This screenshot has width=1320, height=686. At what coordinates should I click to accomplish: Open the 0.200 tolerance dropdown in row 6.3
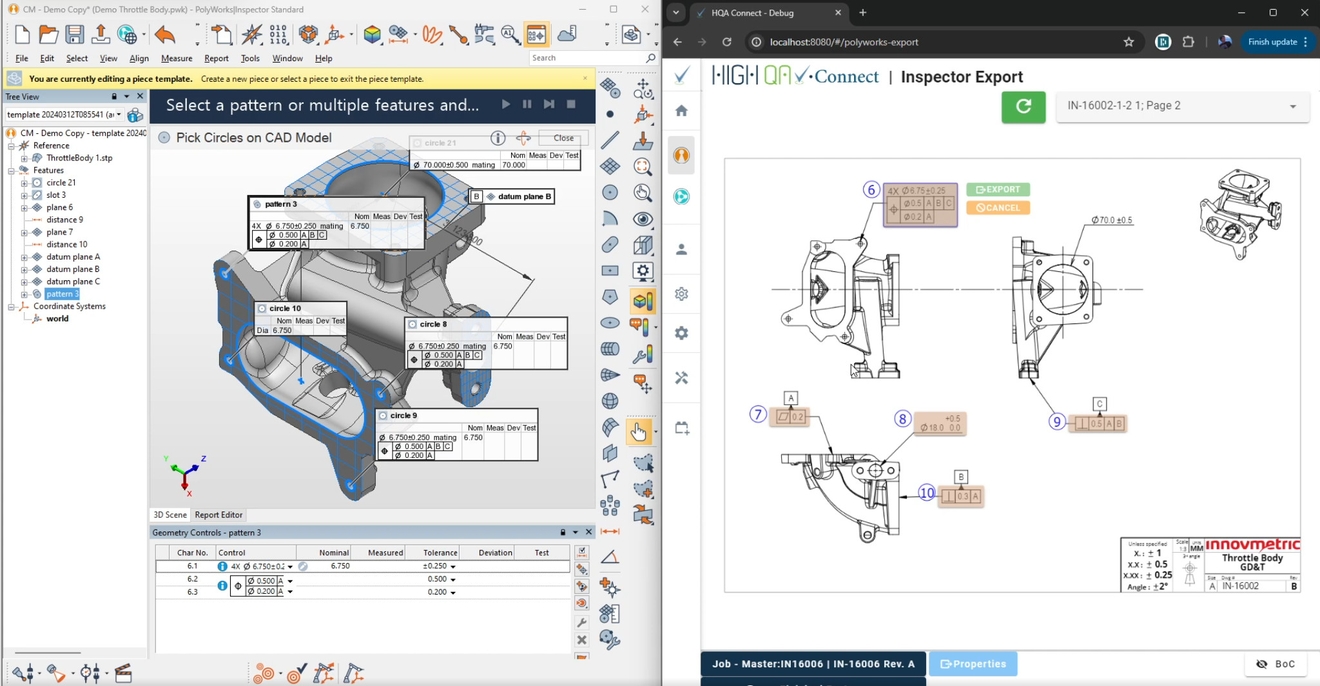pyautogui.click(x=453, y=592)
